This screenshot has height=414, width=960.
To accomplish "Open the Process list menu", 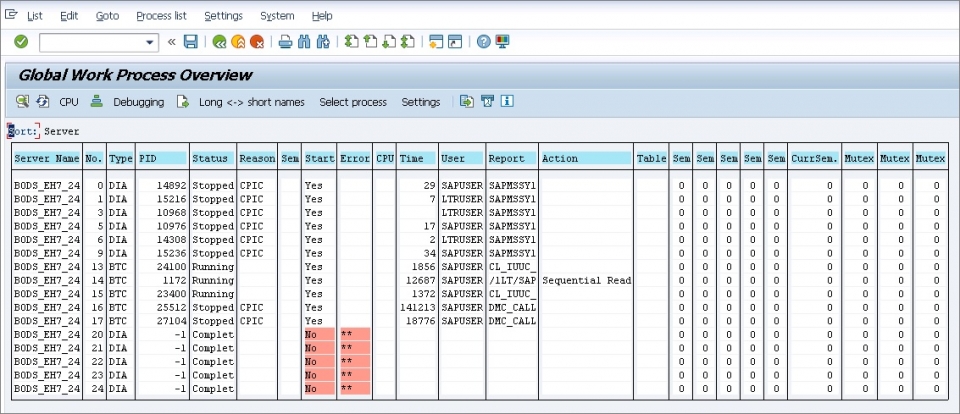I will pos(161,16).
